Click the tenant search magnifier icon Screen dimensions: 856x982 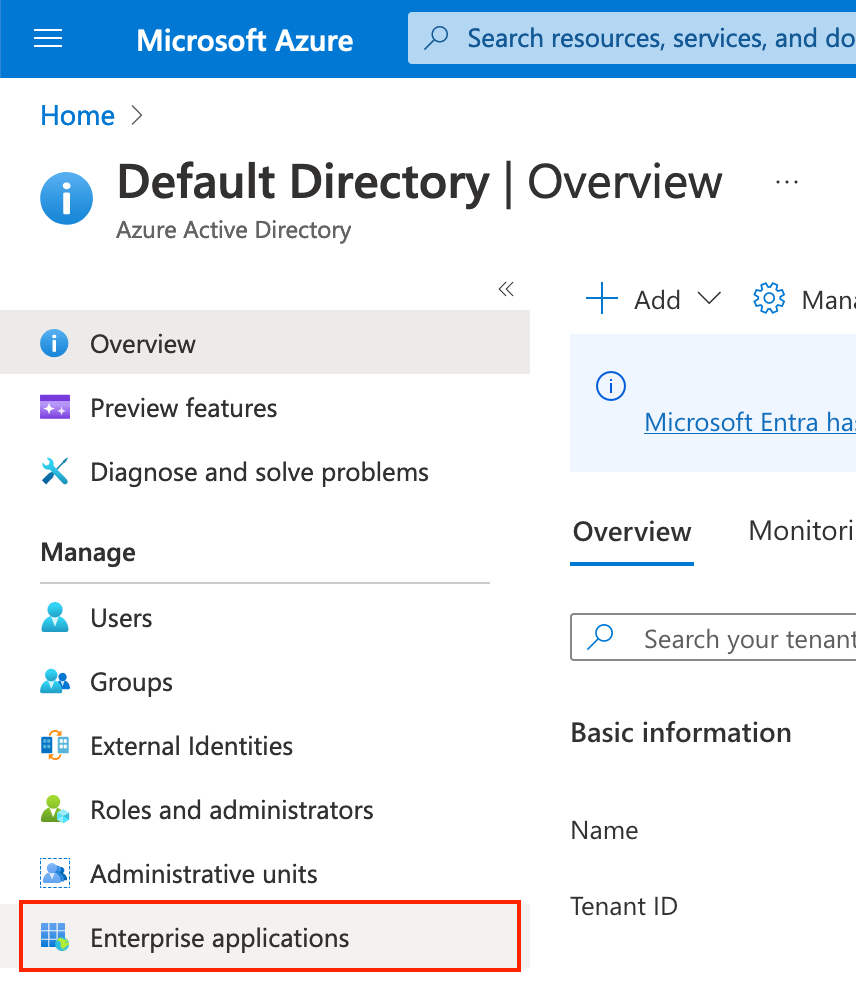click(601, 637)
